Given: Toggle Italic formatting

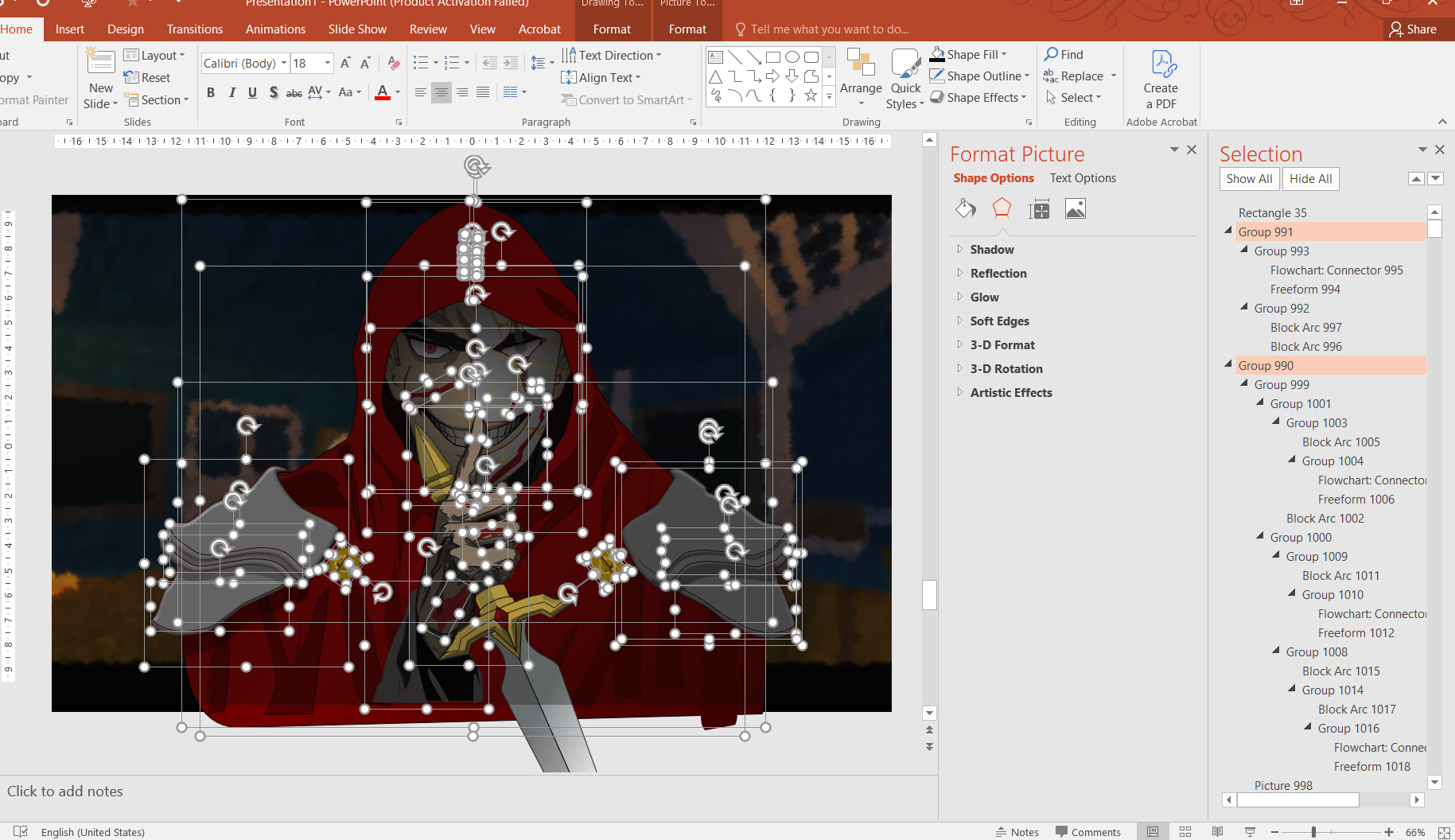Looking at the screenshot, I should coord(231,92).
